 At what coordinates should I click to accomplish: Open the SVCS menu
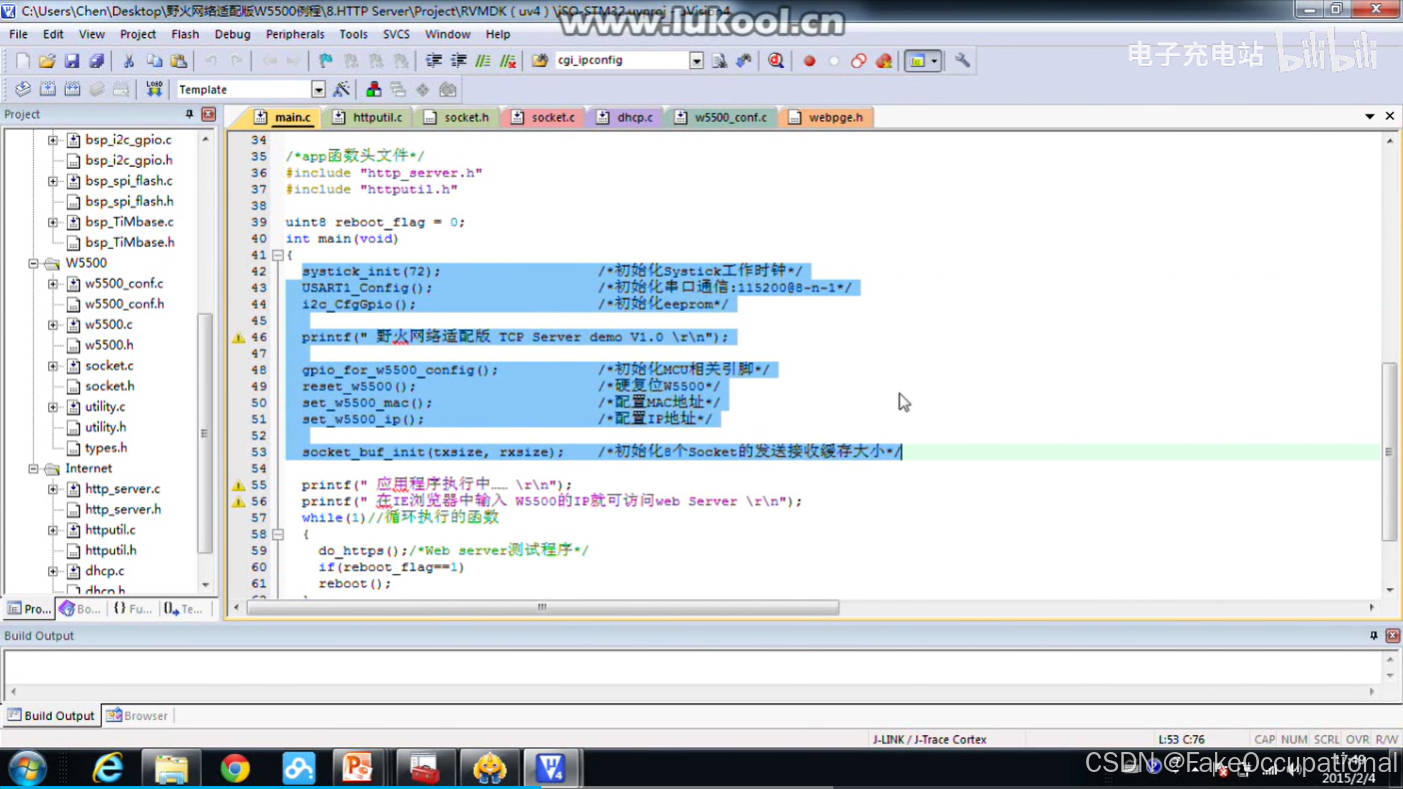pyautogui.click(x=396, y=34)
